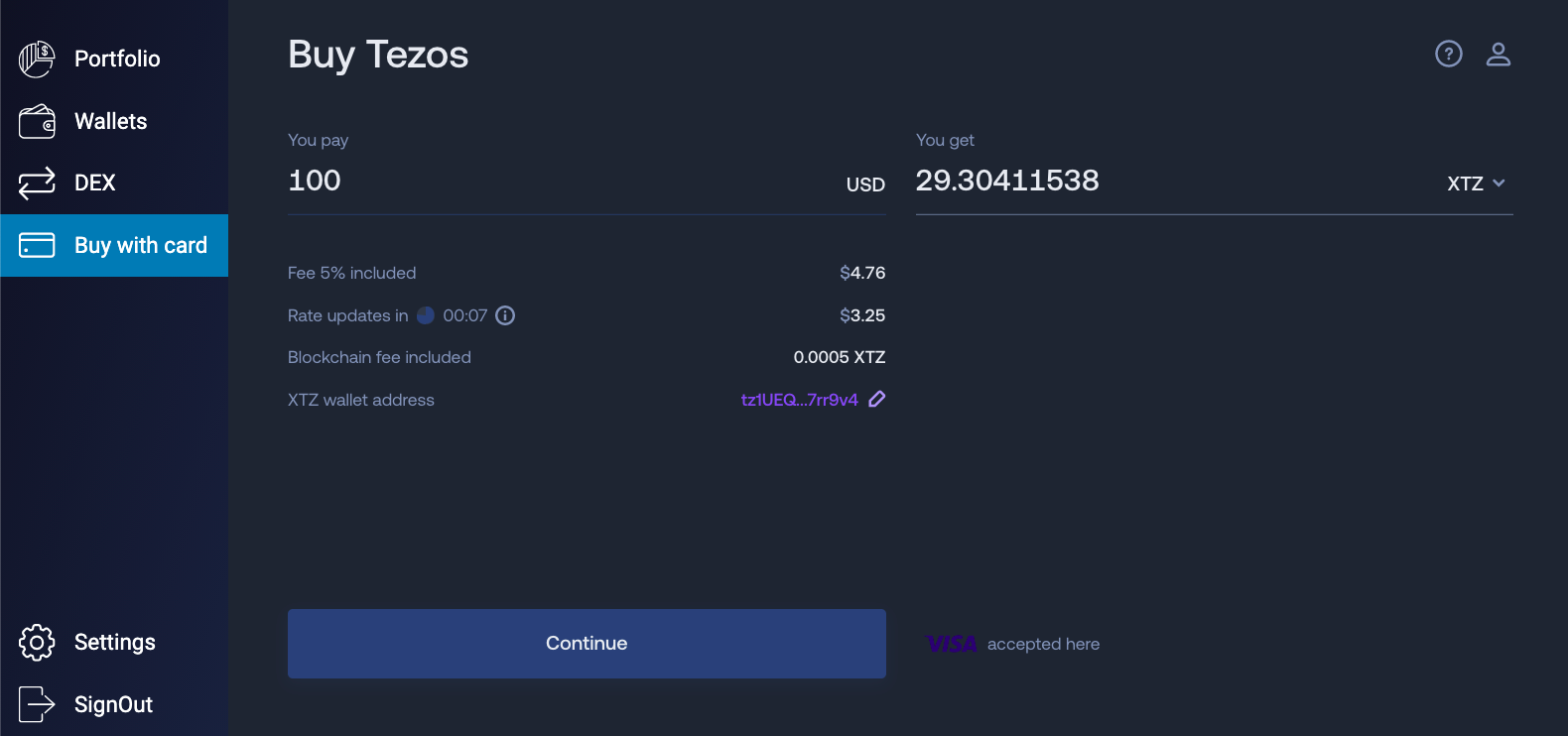Navigate to Portfolio in the menu

(x=116, y=59)
